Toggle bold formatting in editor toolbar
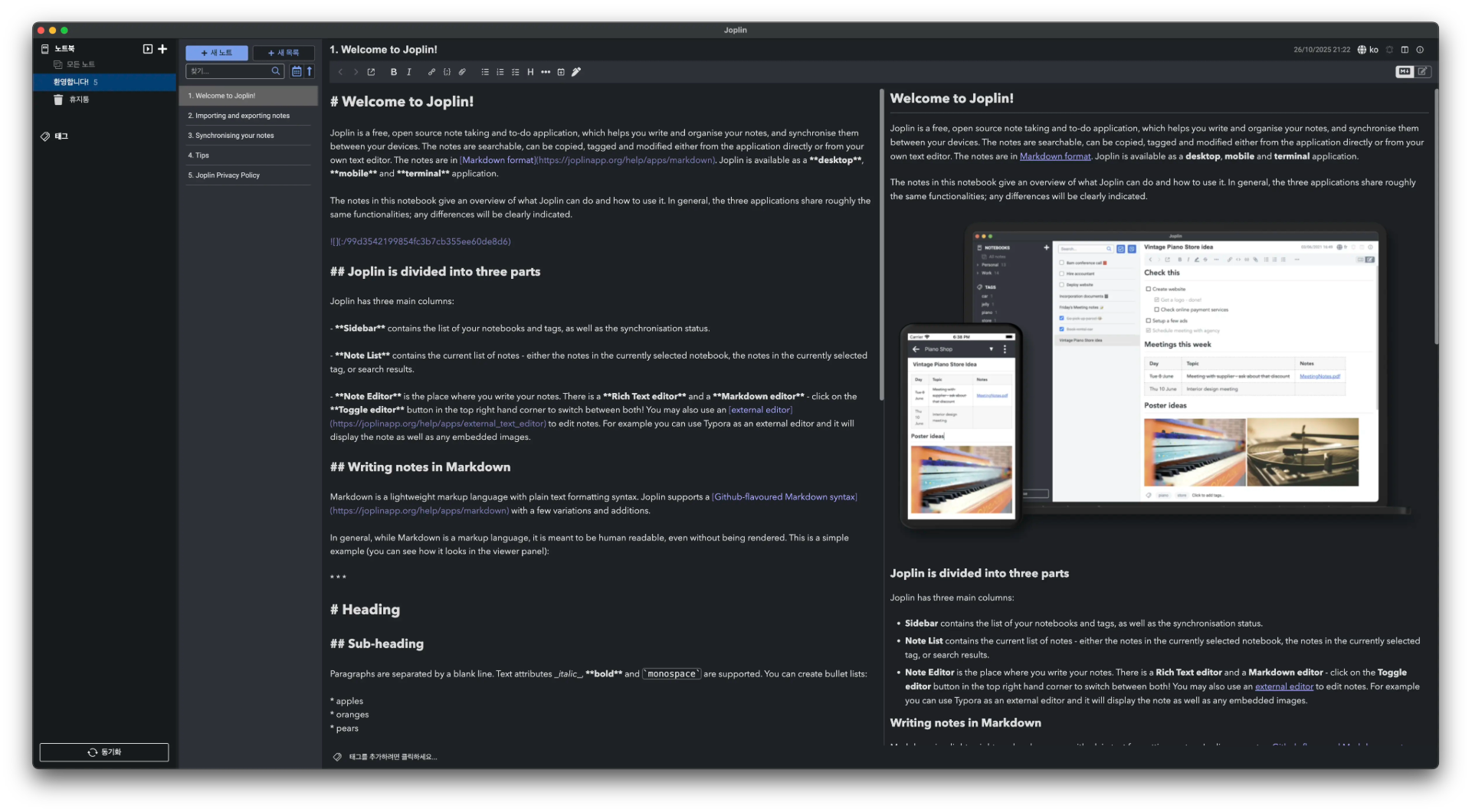This screenshot has height=812, width=1472. pyautogui.click(x=393, y=72)
